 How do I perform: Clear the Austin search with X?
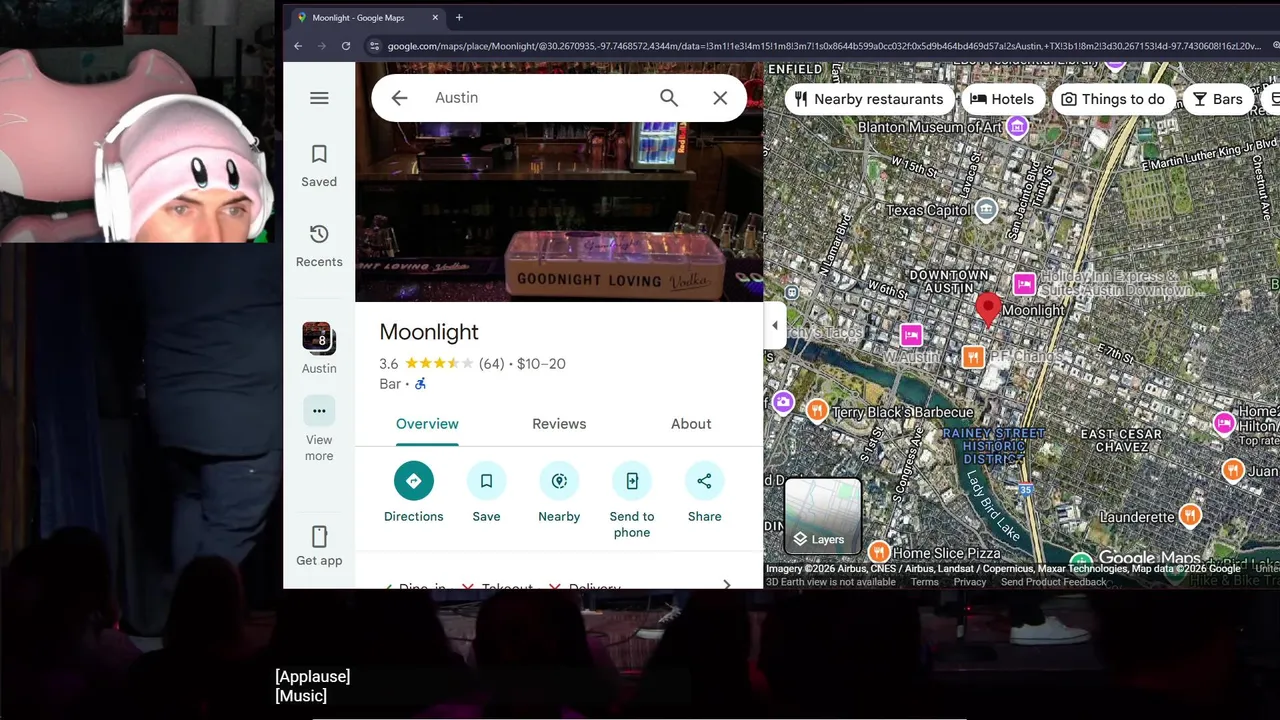(x=720, y=98)
